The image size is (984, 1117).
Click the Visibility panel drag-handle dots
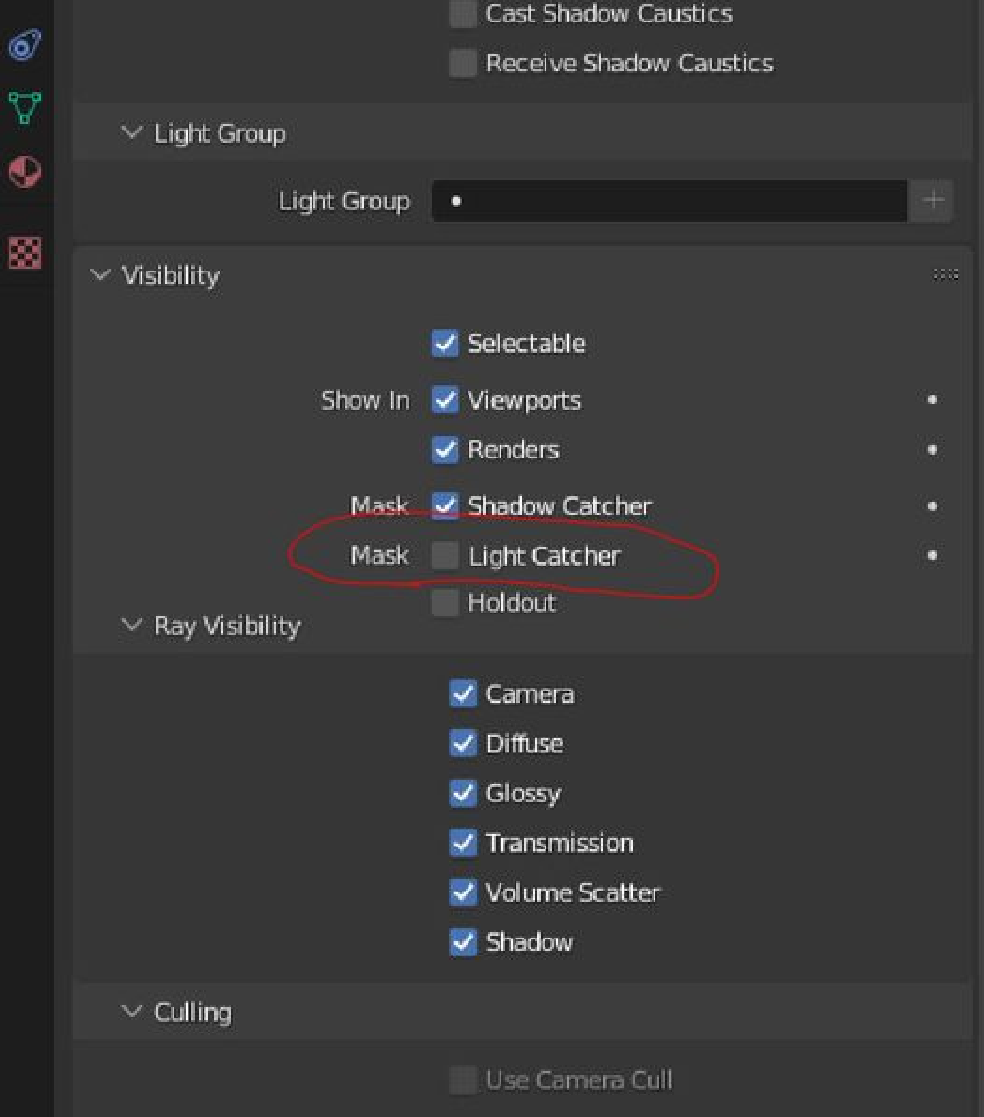coord(946,274)
